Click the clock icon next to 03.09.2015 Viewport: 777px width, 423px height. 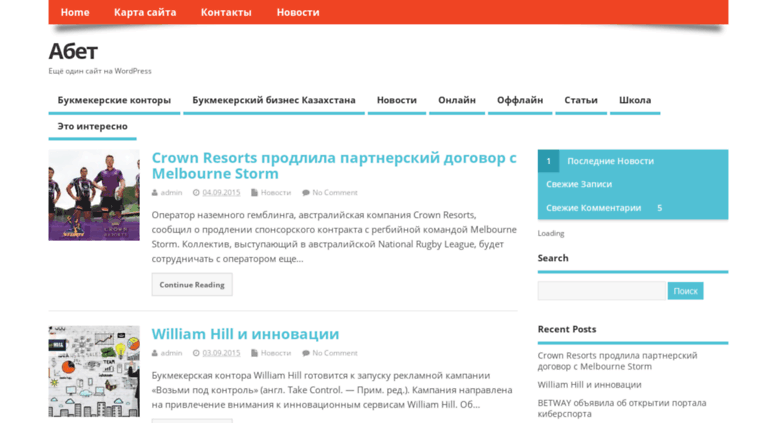click(196, 353)
